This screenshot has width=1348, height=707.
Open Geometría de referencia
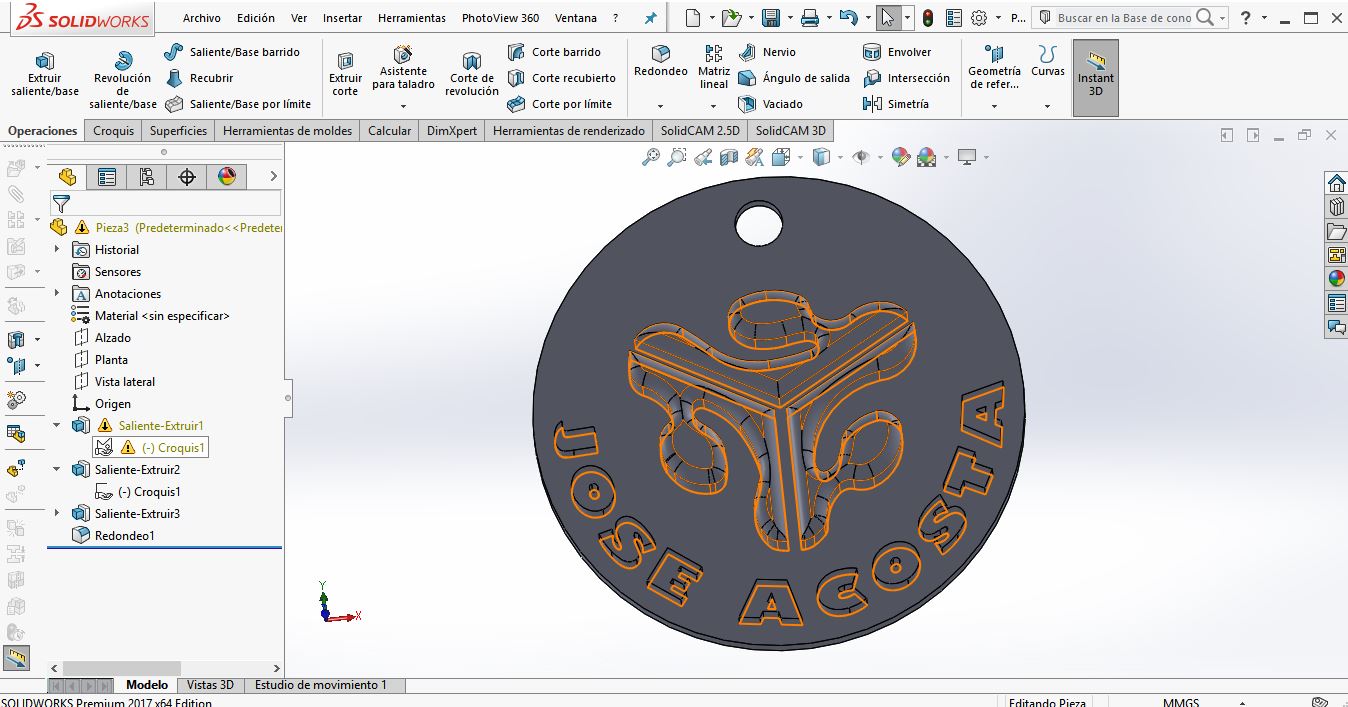coord(994,68)
